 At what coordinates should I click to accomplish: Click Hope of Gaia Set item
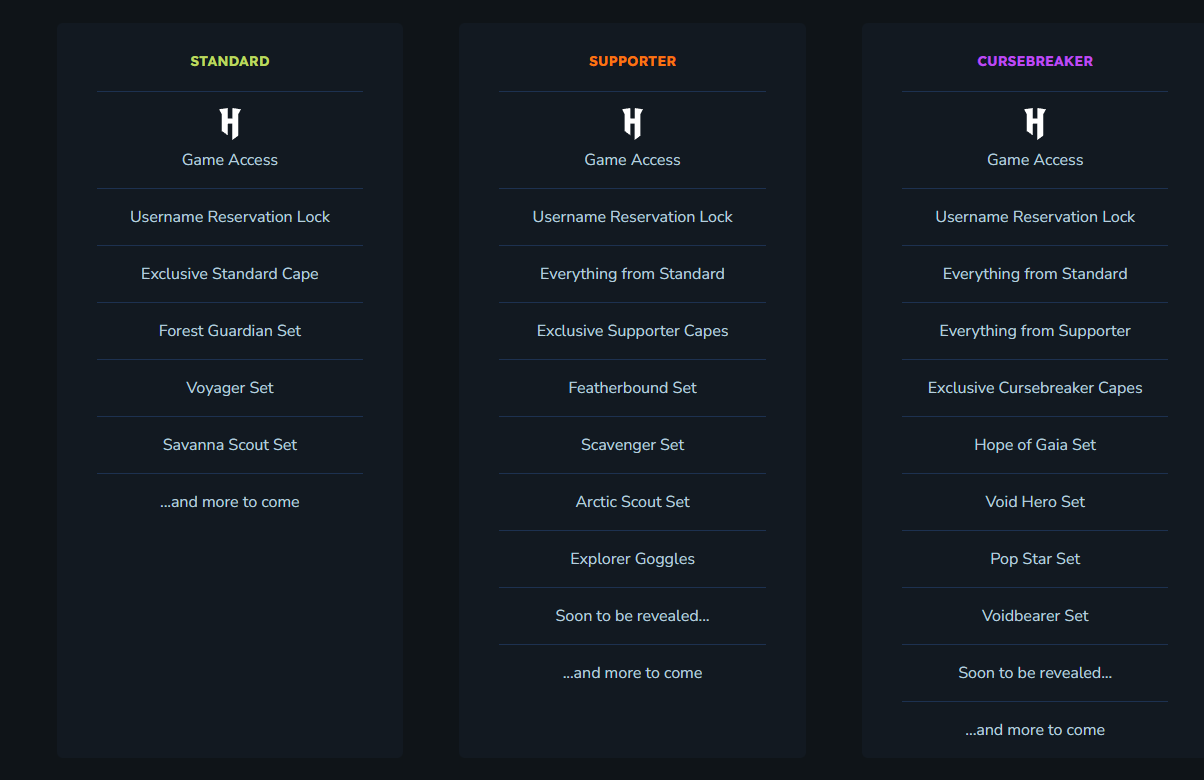point(1035,445)
